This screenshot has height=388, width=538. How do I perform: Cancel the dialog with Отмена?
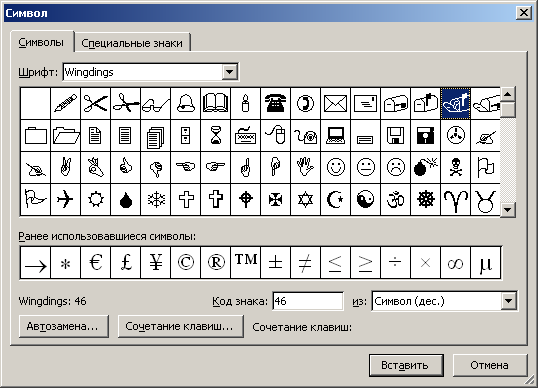pos(490,365)
